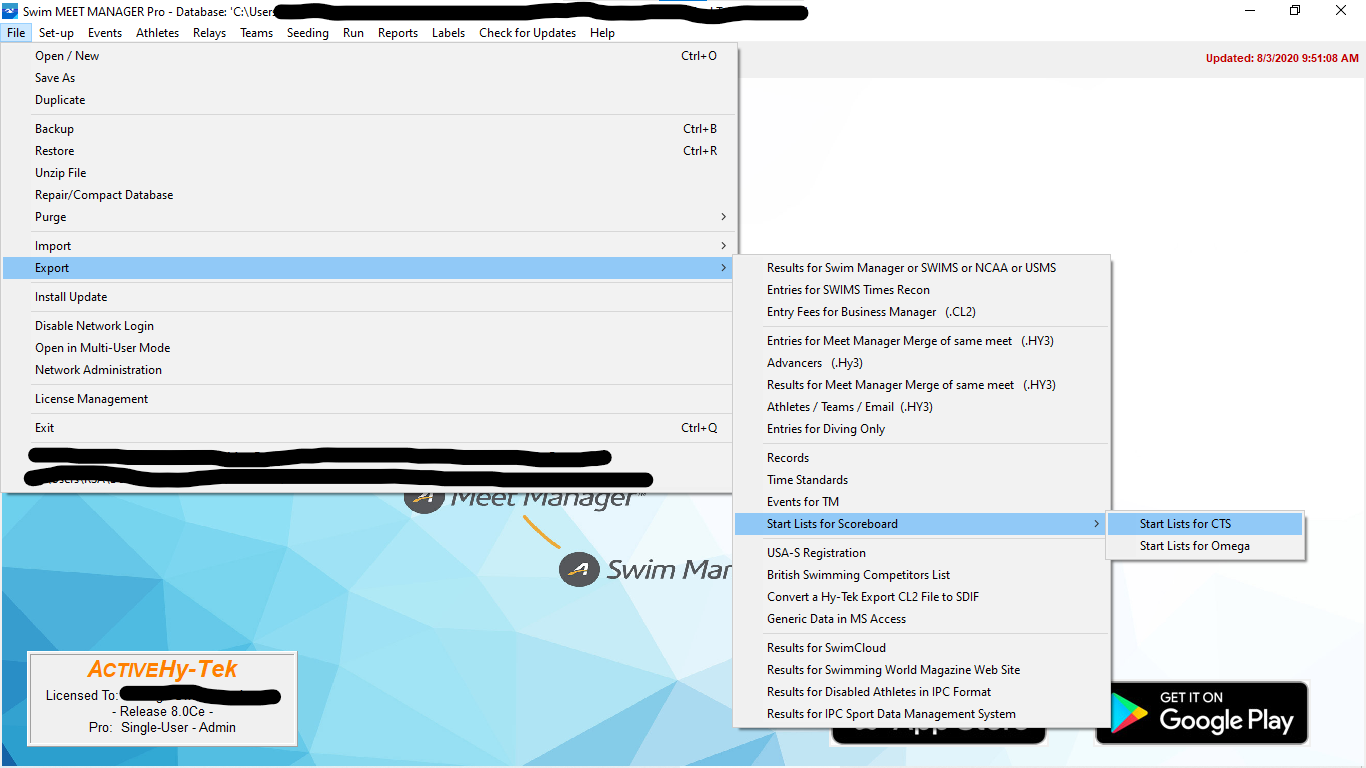Export Events for TM
1366x768 pixels.
coord(922,502)
